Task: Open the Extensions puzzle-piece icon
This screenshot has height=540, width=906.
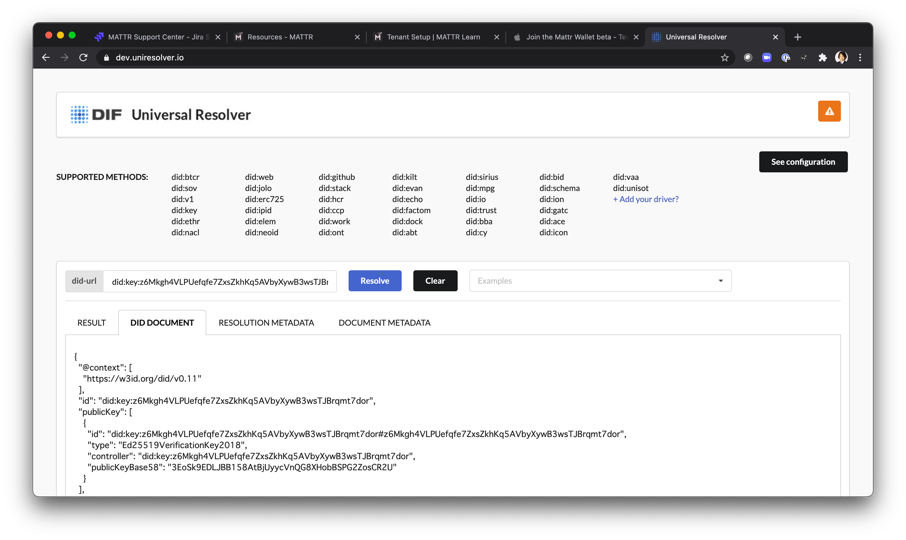Action: click(x=822, y=58)
